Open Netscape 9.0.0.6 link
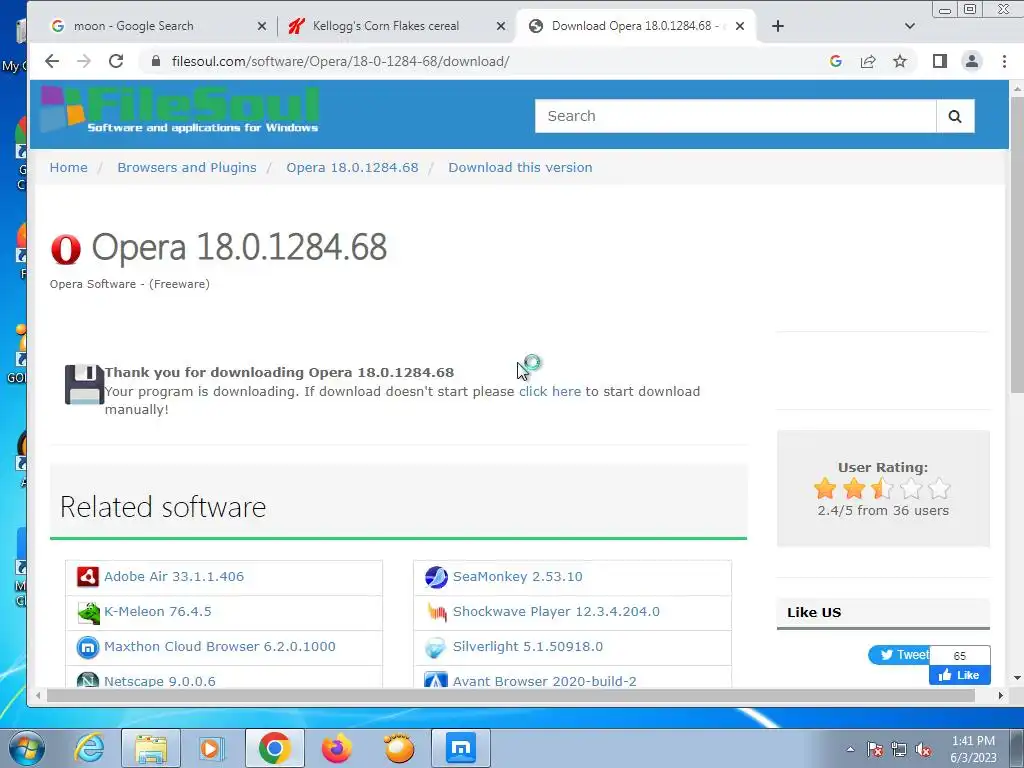1024x768 pixels. click(x=159, y=681)
